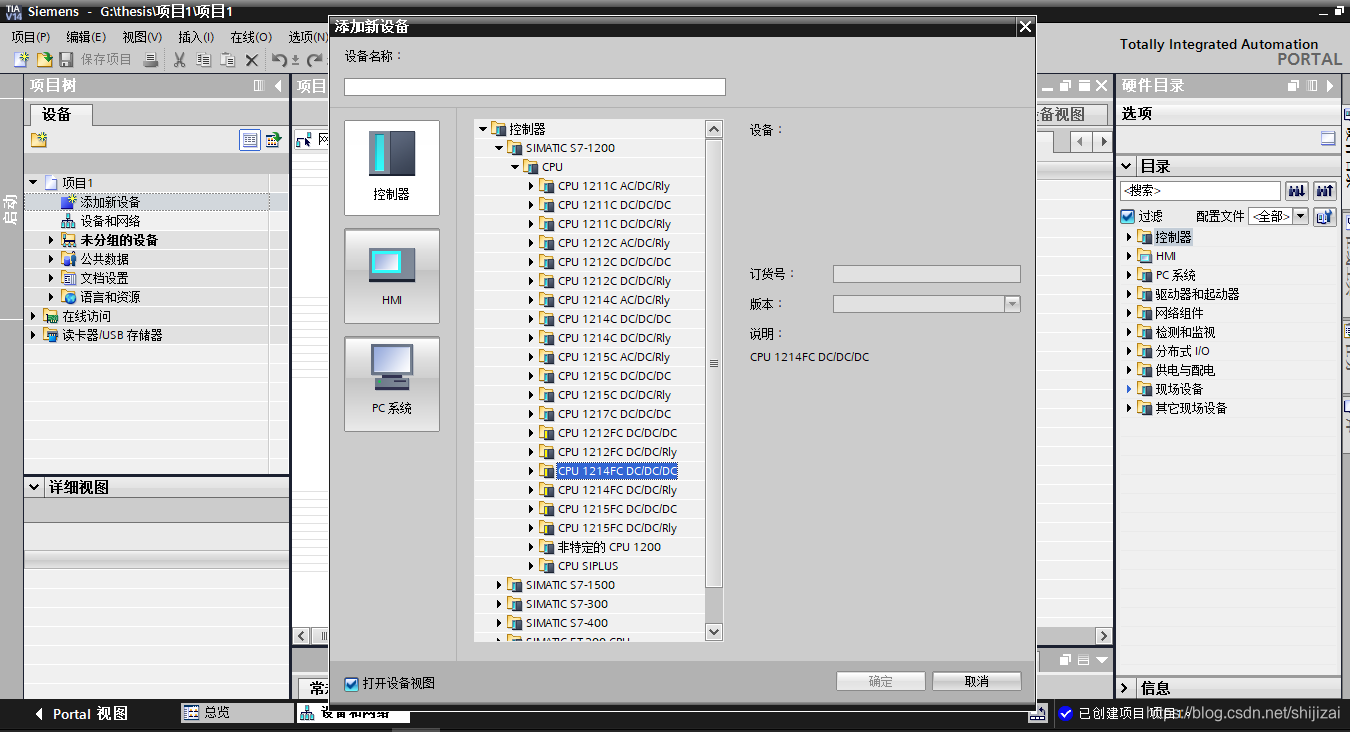The image size is (1350, 732).
Task: Select 网络组件 in hardware catalog
Action: click(x=1179, y=313)
